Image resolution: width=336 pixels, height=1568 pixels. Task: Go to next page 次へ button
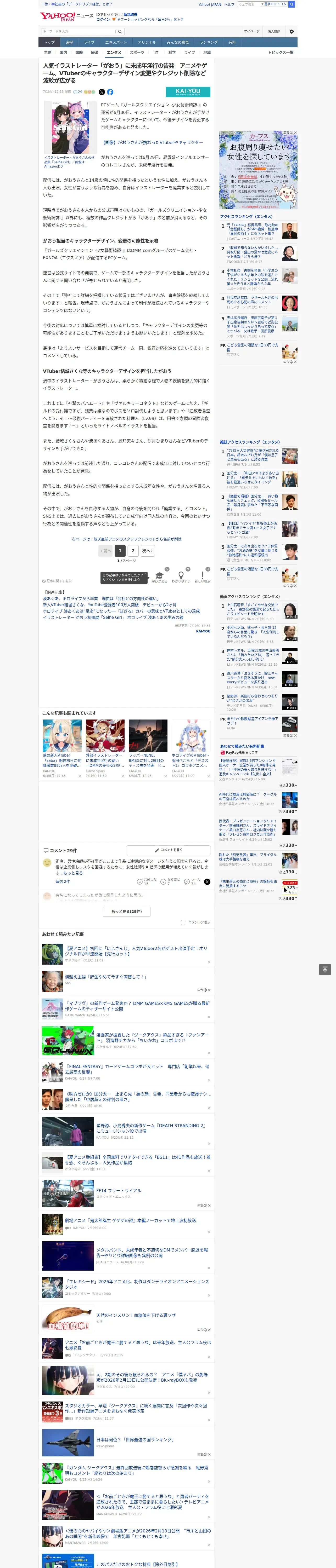tap(147, 550)
